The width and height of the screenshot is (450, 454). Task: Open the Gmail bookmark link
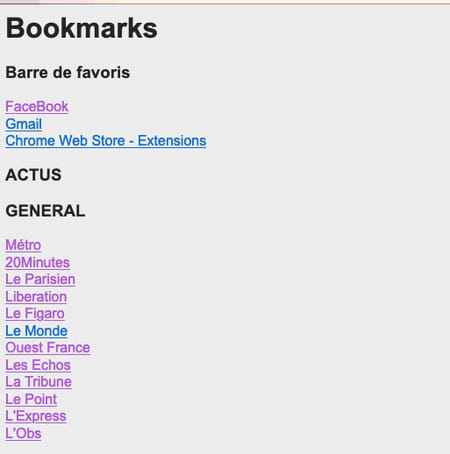coord(24,124)
